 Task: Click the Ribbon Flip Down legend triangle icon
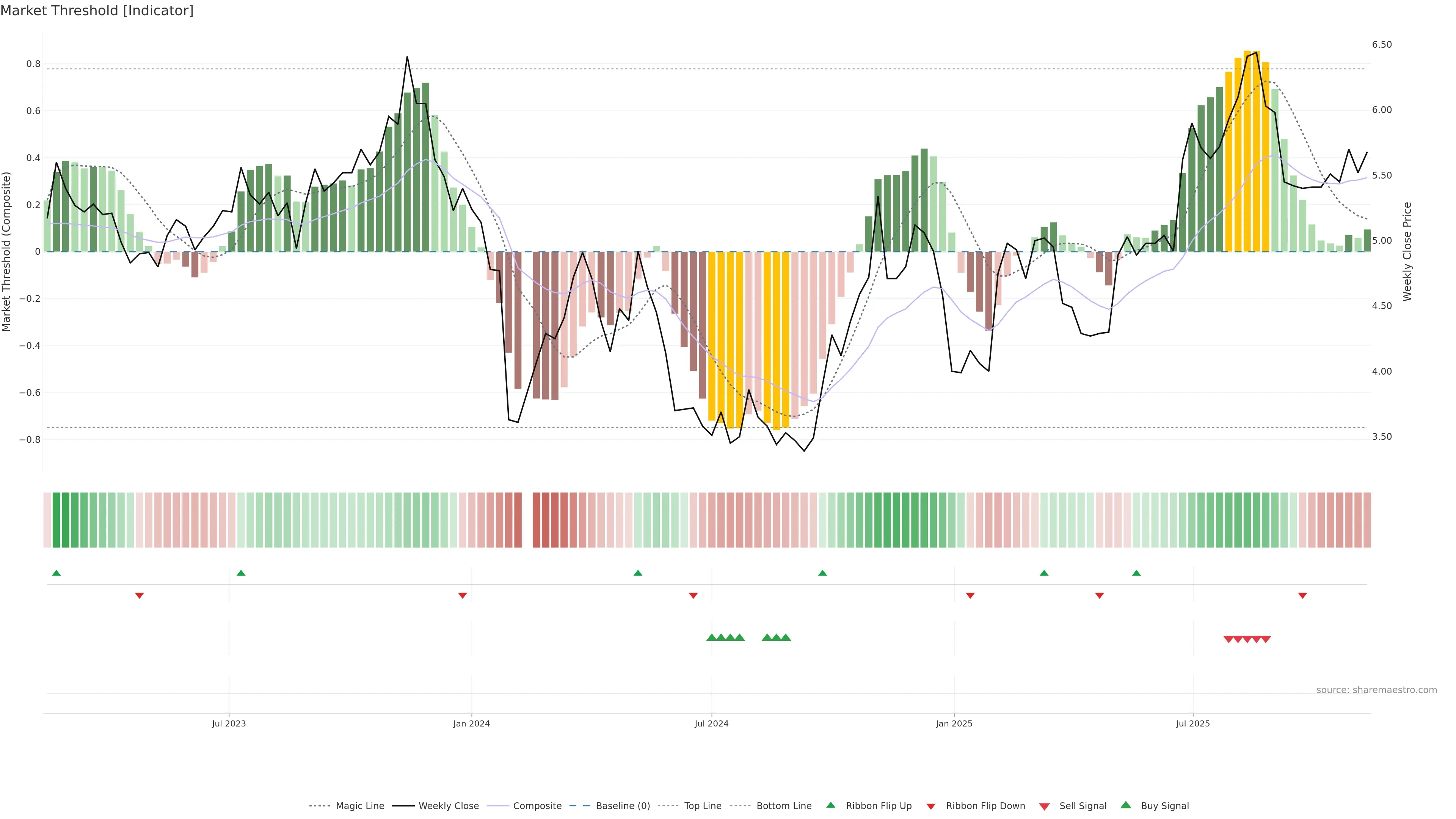tap(931, 806)
